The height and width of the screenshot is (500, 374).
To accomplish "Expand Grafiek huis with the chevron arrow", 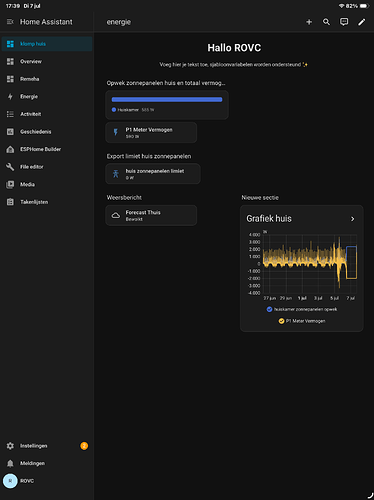I will (x=352, y=219).
